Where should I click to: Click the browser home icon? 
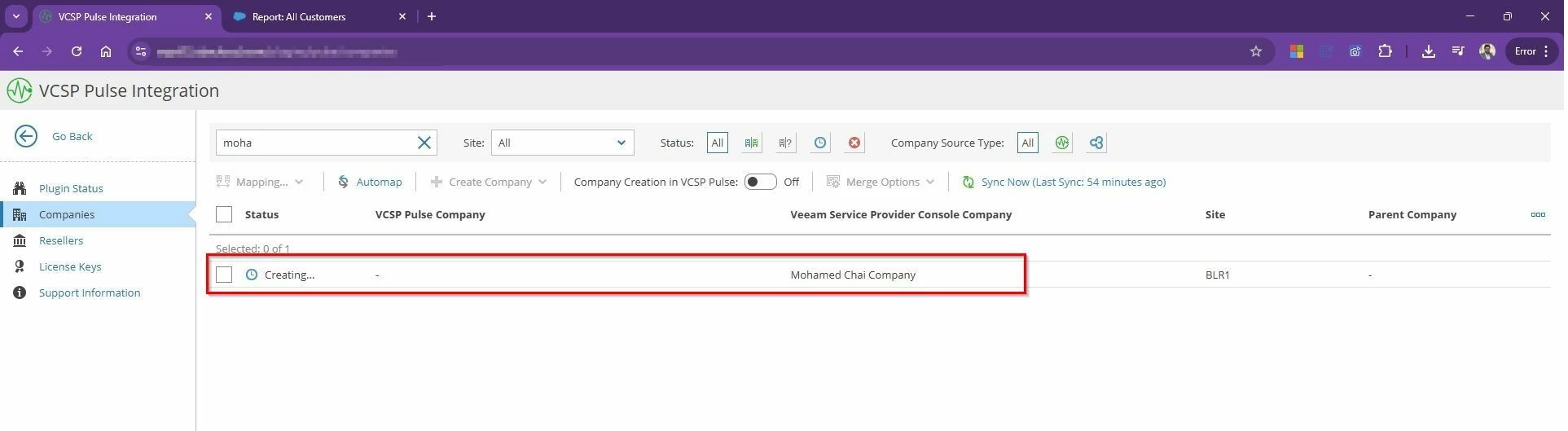(x=106, y=51)
